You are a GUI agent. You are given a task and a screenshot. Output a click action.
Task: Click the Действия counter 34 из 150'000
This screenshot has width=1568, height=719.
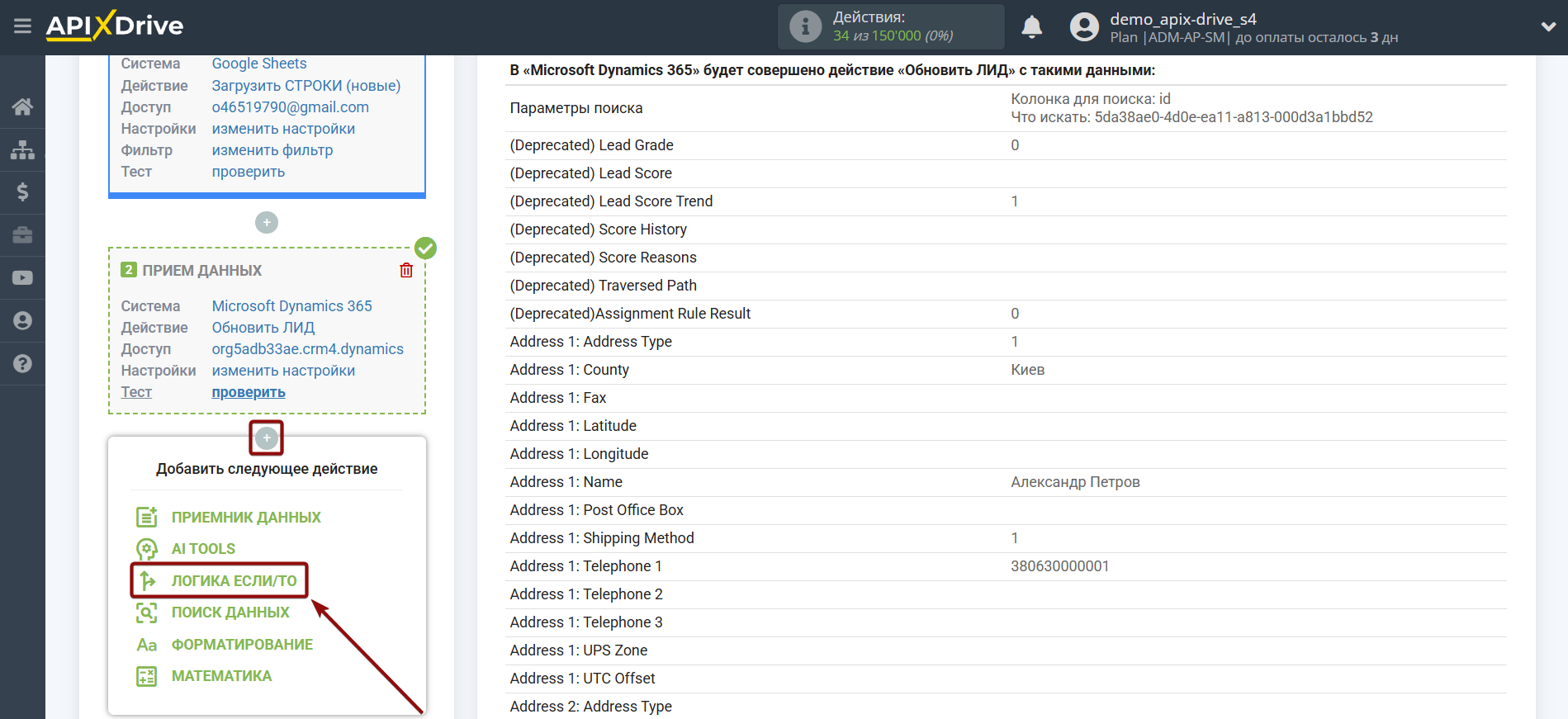[893, 36]
